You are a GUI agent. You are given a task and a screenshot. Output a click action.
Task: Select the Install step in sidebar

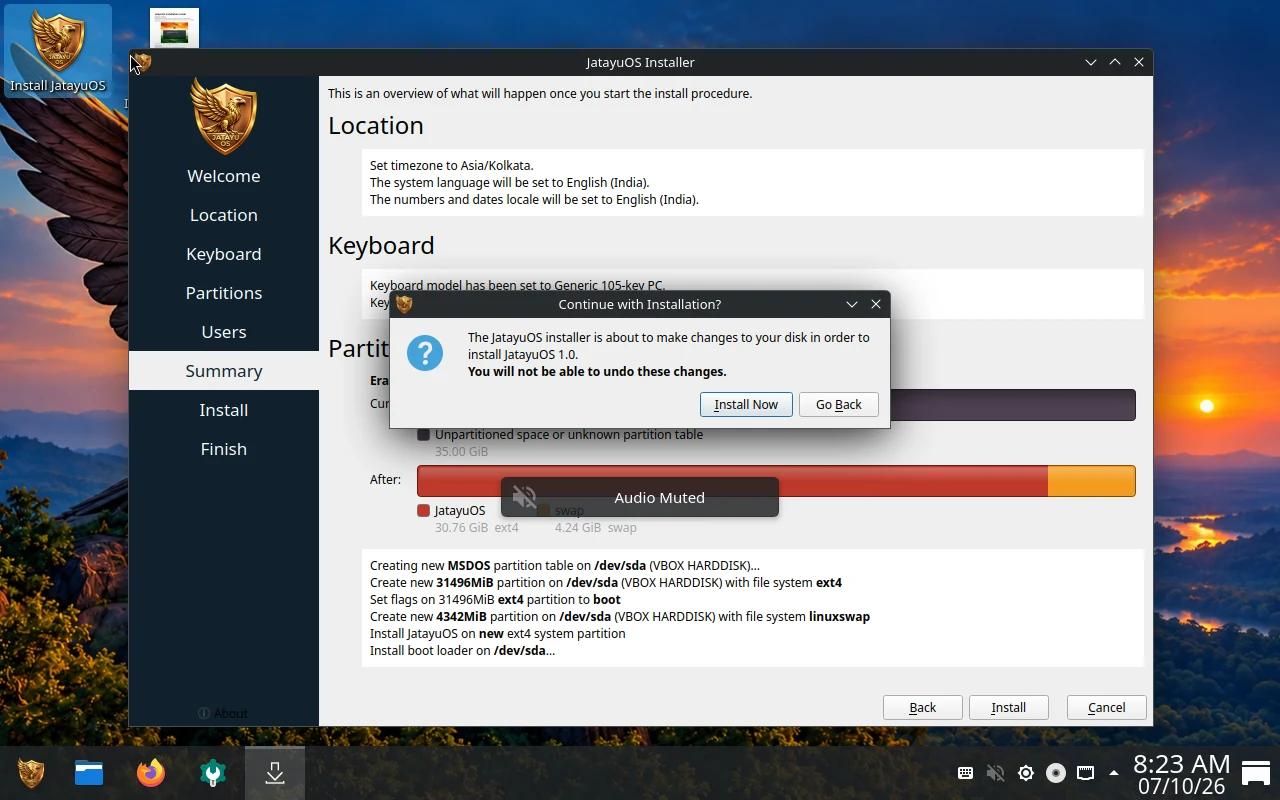(224, 410)
